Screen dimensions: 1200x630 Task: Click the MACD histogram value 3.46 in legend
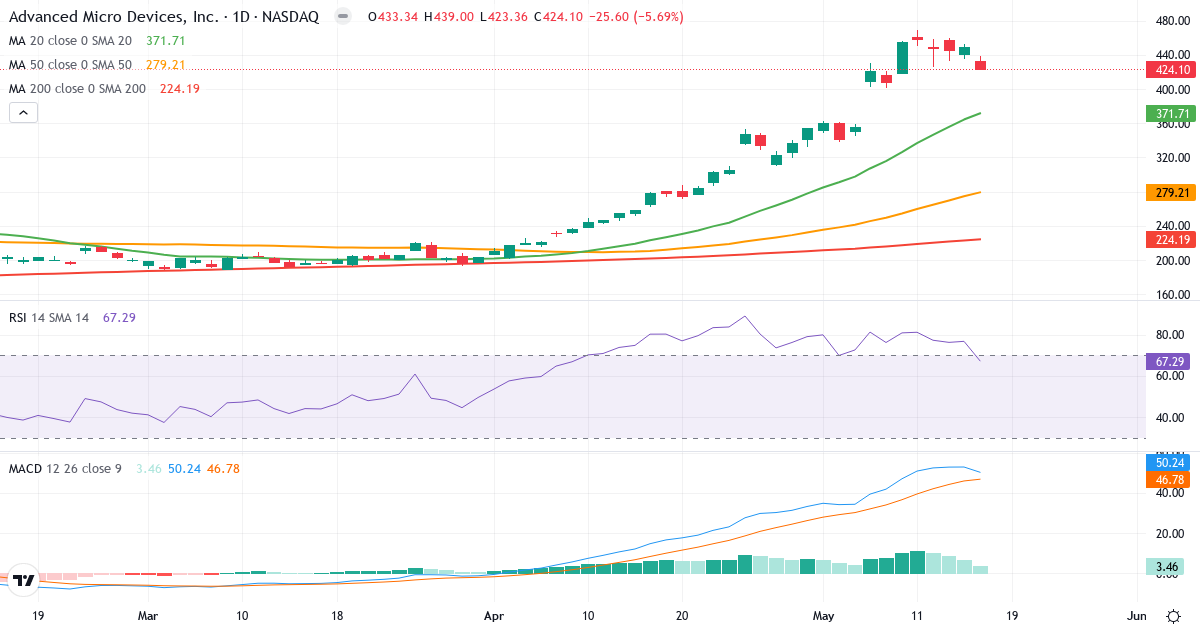(x=149, y=468)
